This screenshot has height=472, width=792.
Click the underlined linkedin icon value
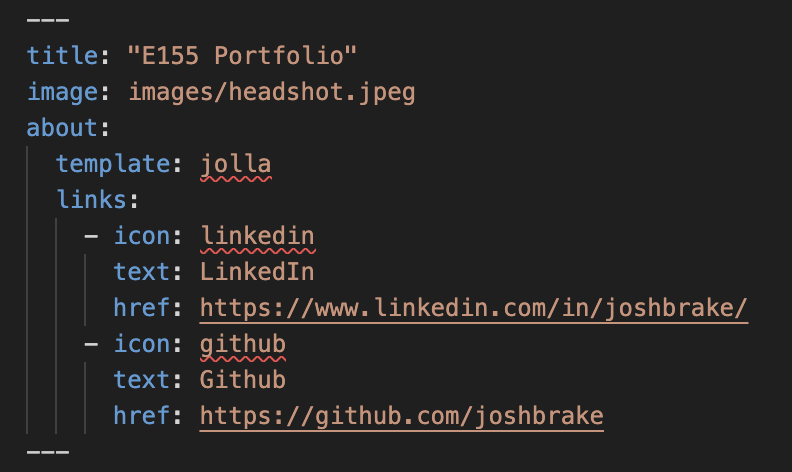pyautogui.click(x=258, y=236)
